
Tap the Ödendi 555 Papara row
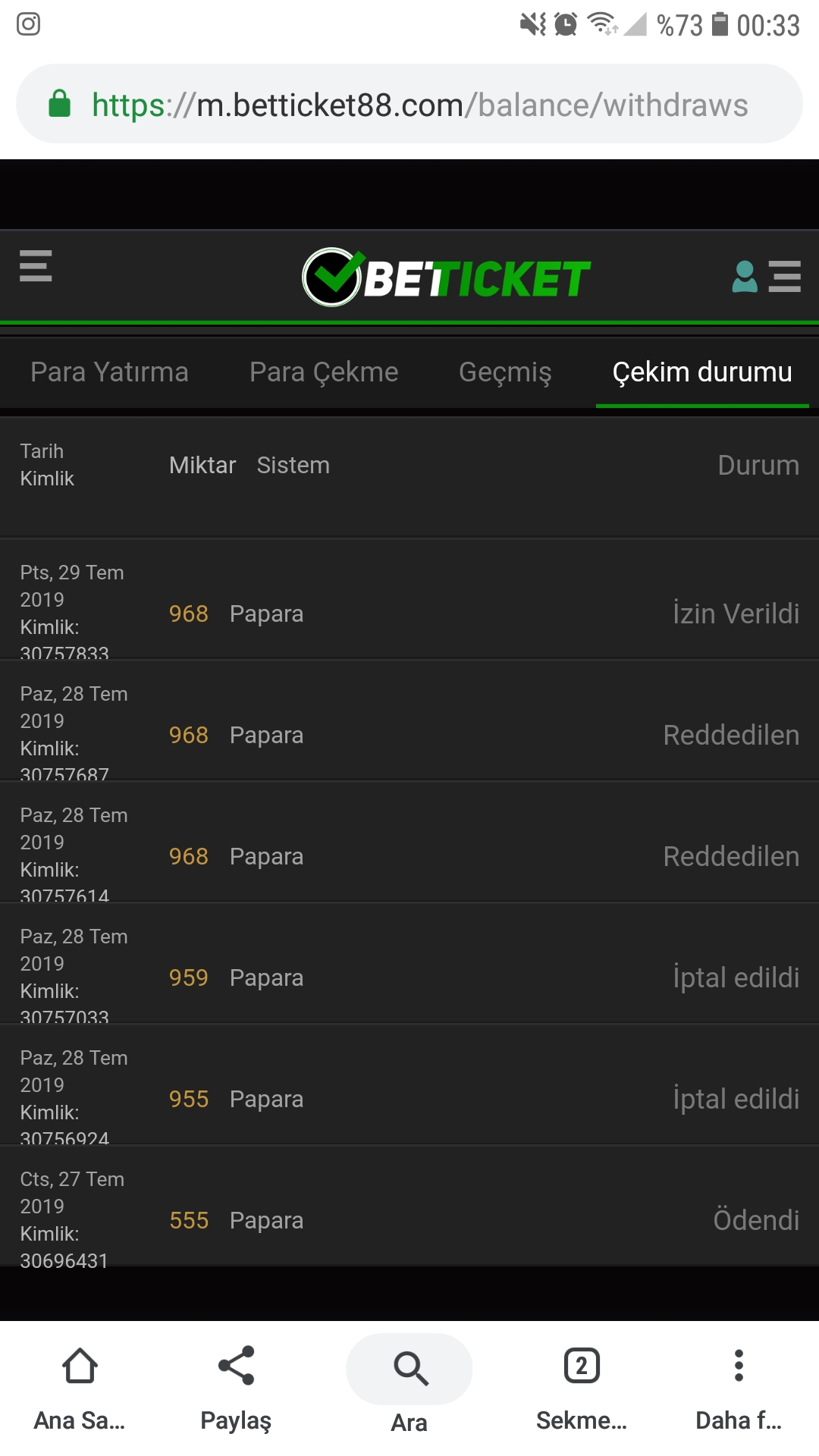(409, 1206)
